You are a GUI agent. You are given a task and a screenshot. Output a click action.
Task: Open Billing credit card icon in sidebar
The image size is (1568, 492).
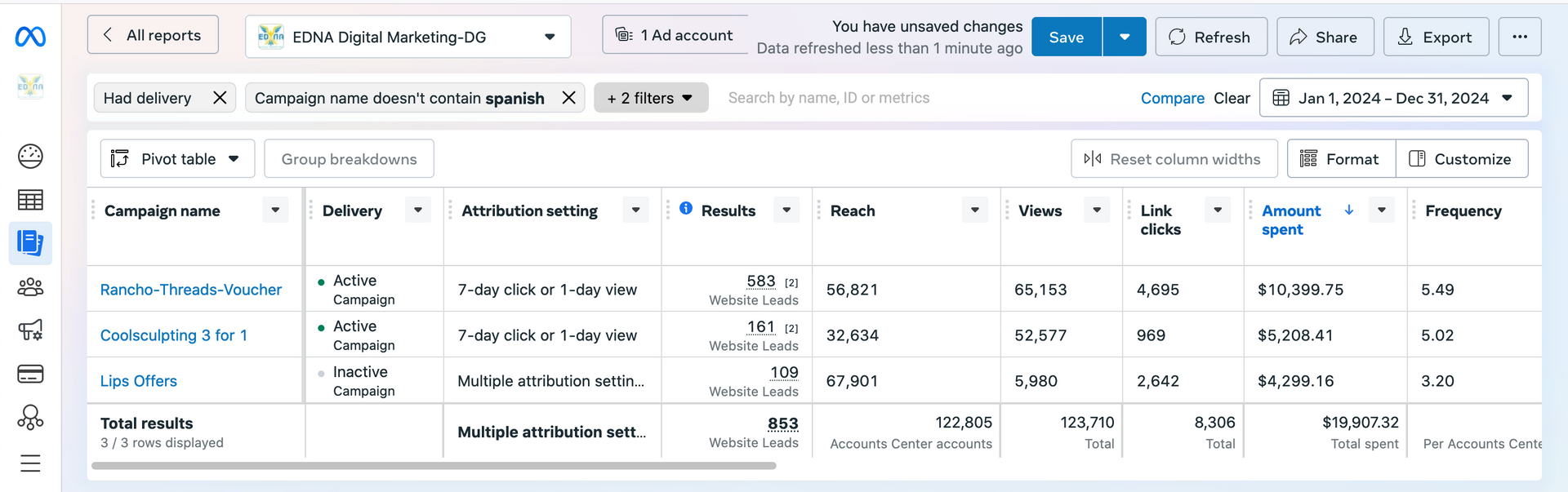click(30, 375)
